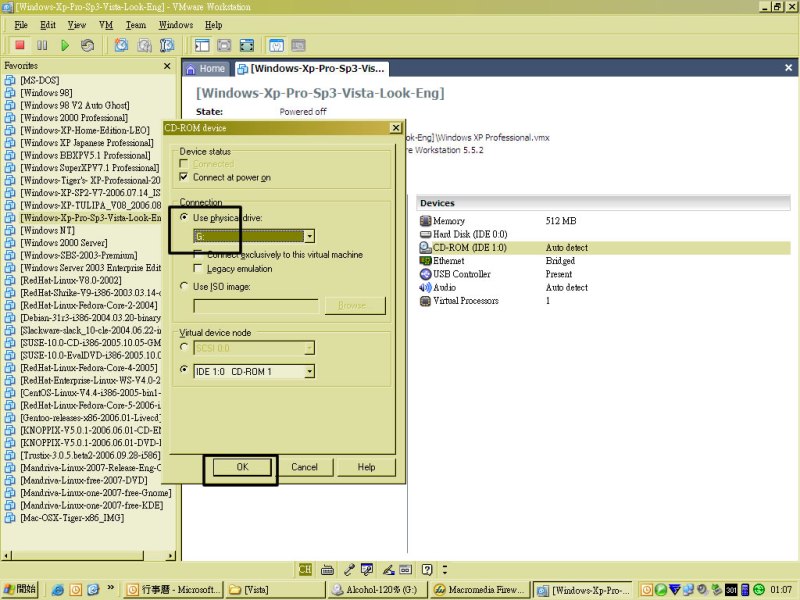This screenshot has height=600, width=800.
Task: Select the Use ISO image radio button
Action: click(184, 286)
